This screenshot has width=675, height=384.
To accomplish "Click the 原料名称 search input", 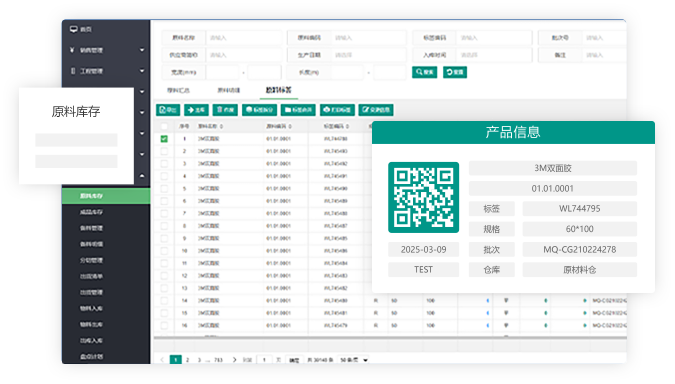I will (x=244, y=38).
